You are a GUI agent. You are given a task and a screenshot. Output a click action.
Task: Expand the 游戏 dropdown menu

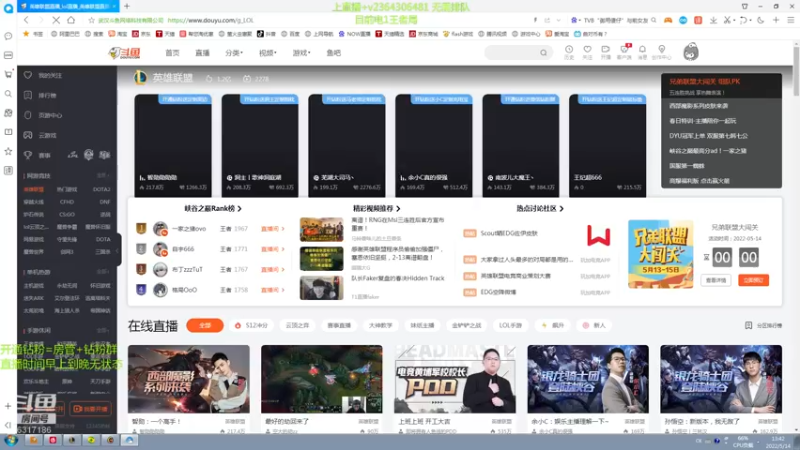pyautogui.click(x=301, y=53)
